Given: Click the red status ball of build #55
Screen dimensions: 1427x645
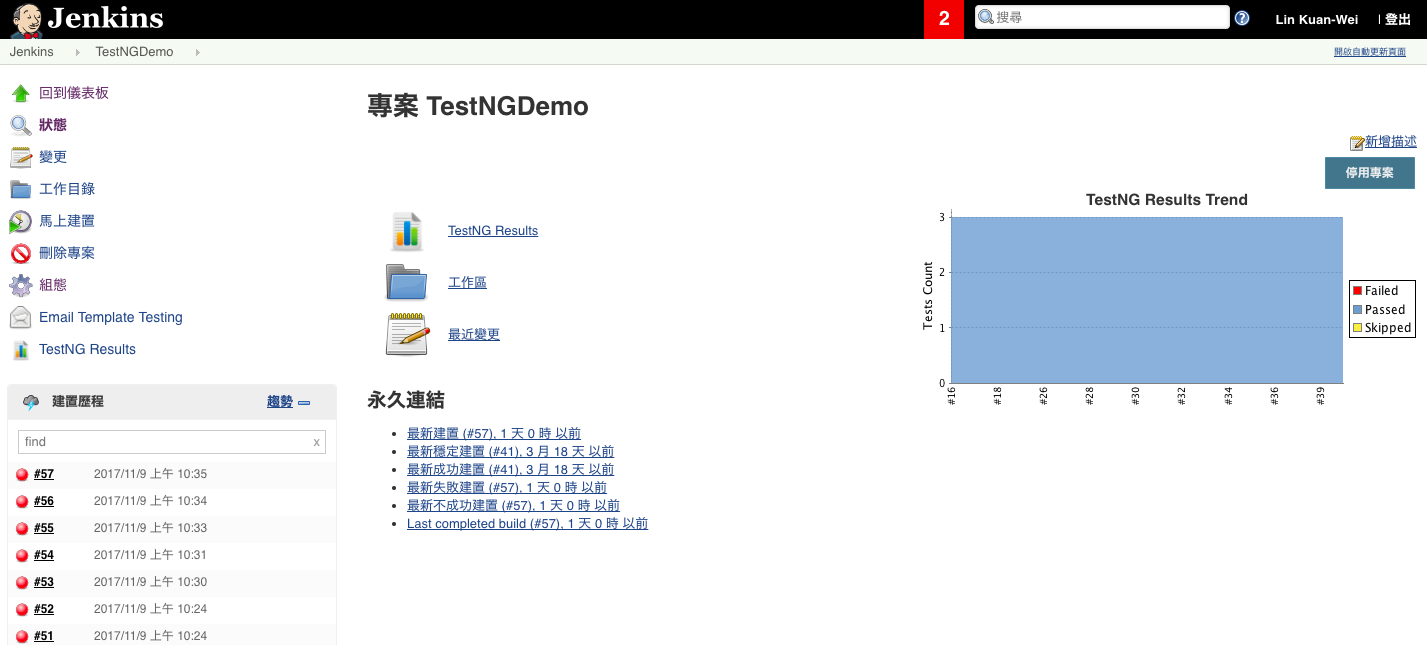Looking at the screenshot, I should point(22,529).
